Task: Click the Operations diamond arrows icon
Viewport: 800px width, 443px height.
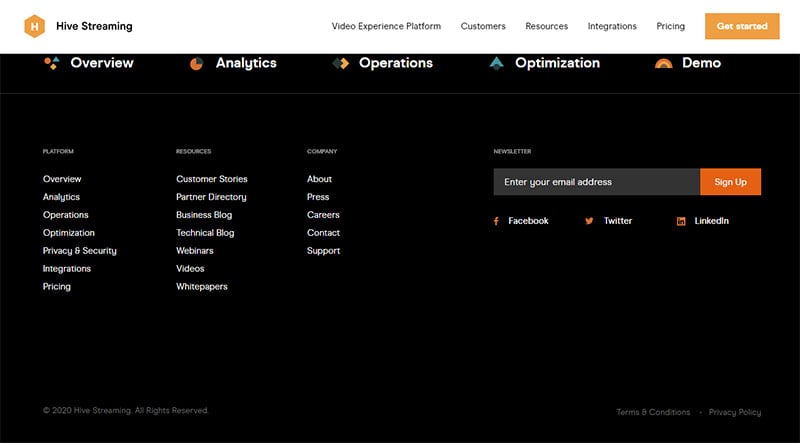Action: pyautogui.click(x=341, y=63)
